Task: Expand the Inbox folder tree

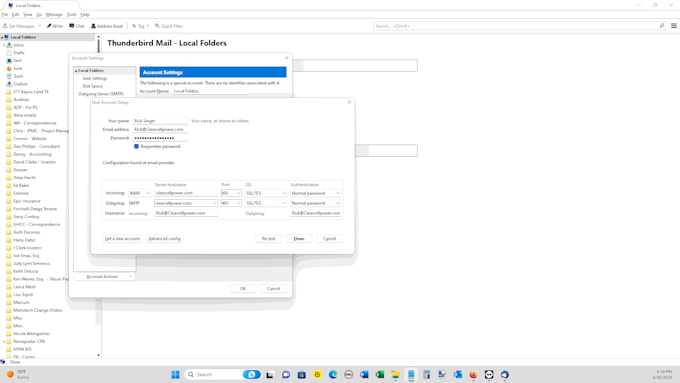Action: click(x=4, y=45)
